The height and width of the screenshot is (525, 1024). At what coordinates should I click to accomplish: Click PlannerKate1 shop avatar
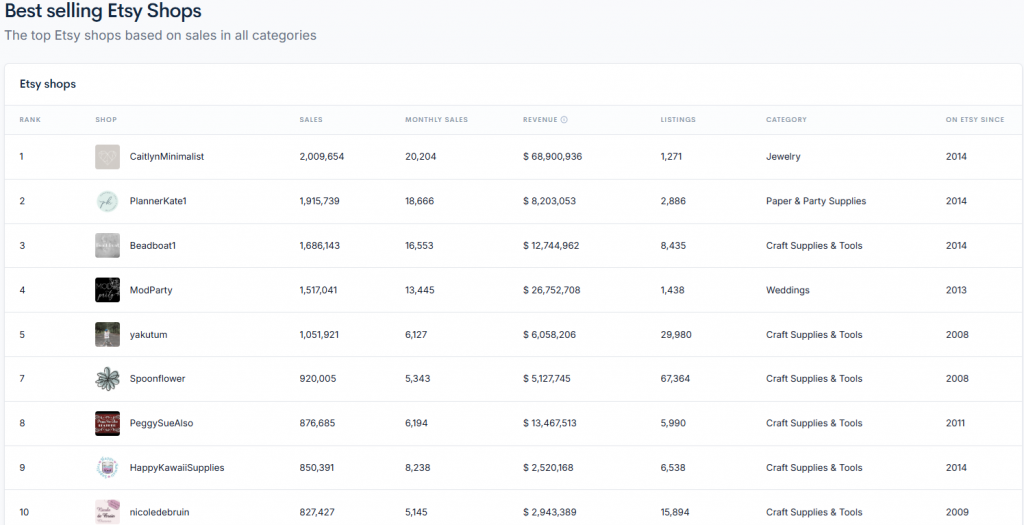tap(107, 201)
